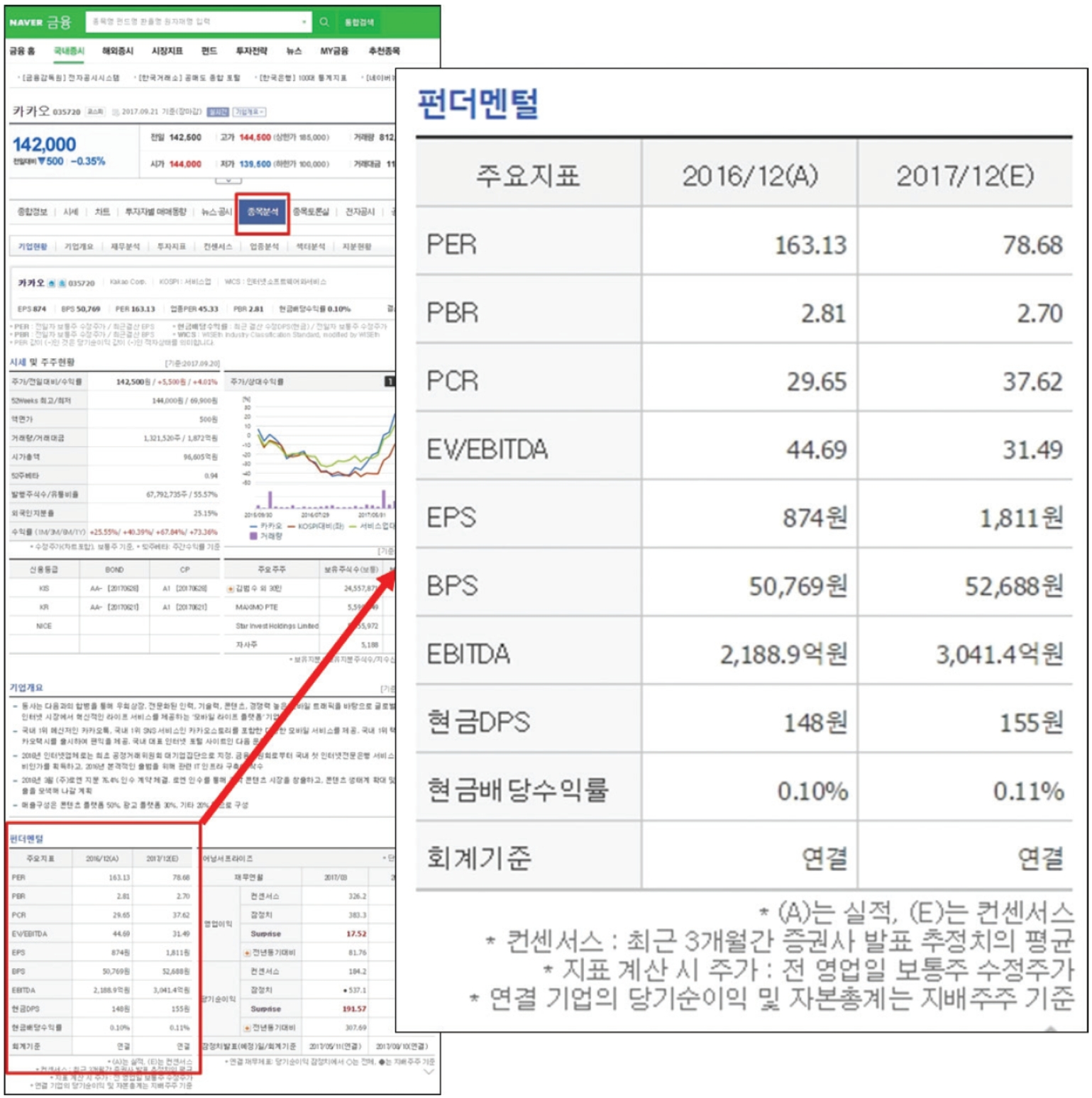Image resolution: width=1092 pixels, height=1098 pixels.
Task: Switch to the 뉴스·공시 tab
Action: pyautogui.click(x=216, y=212)
